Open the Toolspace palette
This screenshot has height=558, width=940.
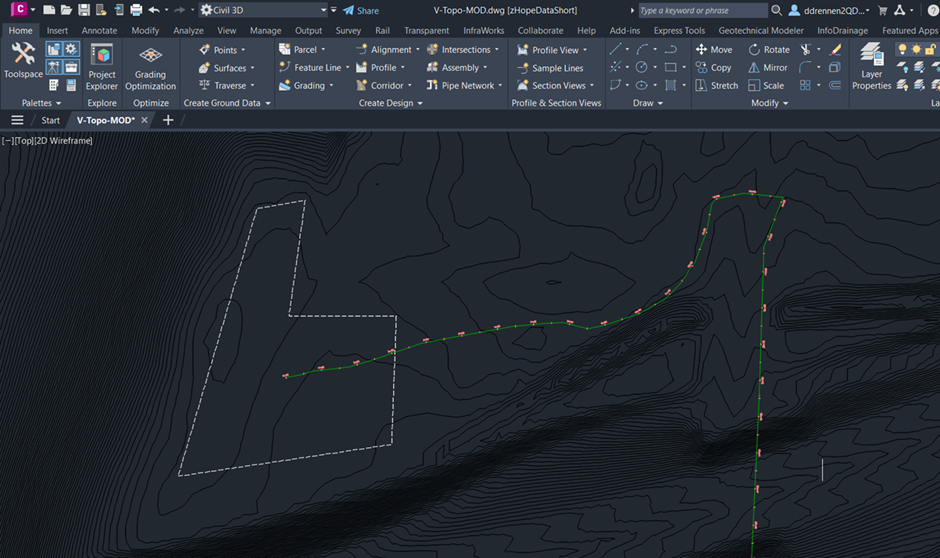22,60
